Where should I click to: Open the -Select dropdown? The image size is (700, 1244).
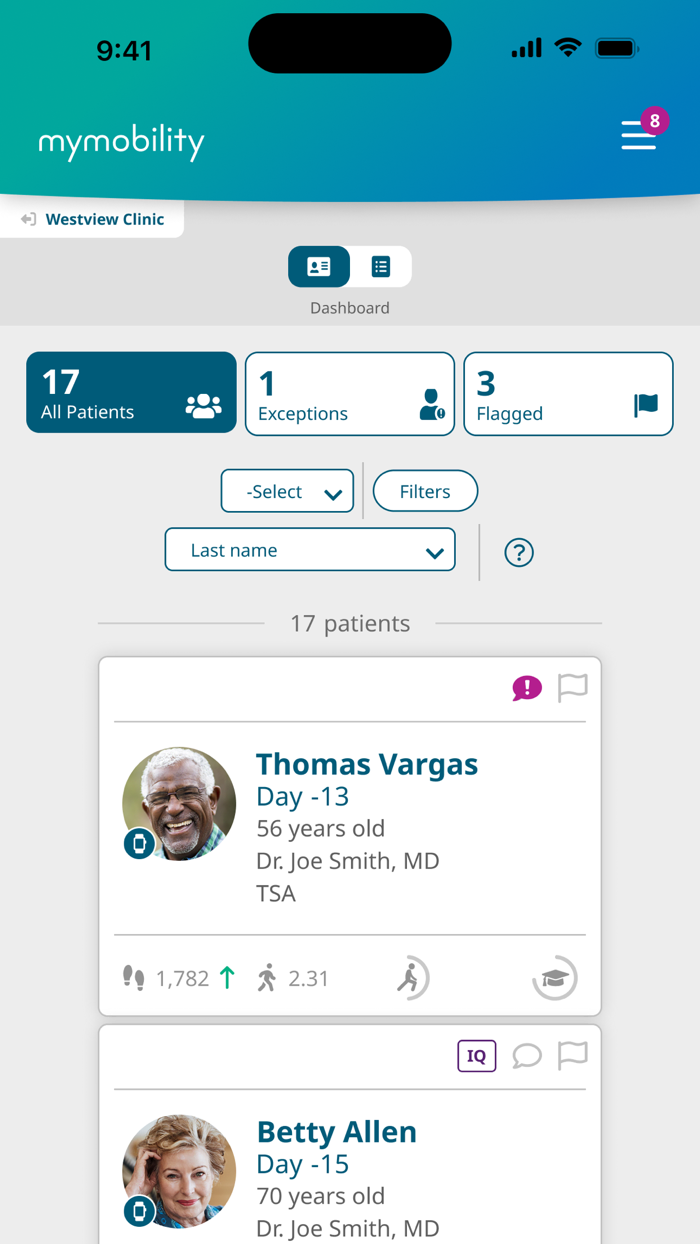(287, 491)
